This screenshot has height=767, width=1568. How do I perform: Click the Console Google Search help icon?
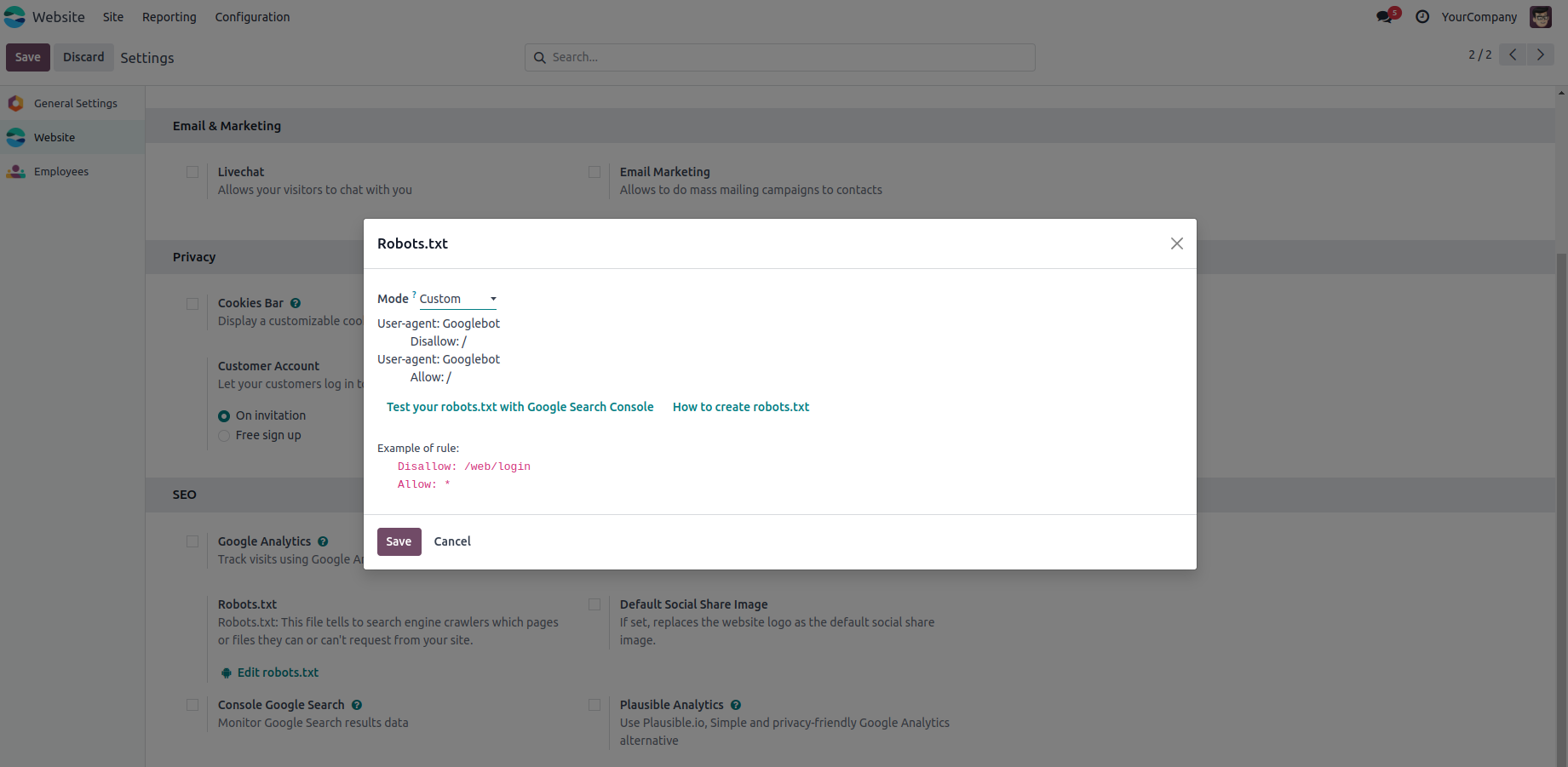[x=357, y=705]
